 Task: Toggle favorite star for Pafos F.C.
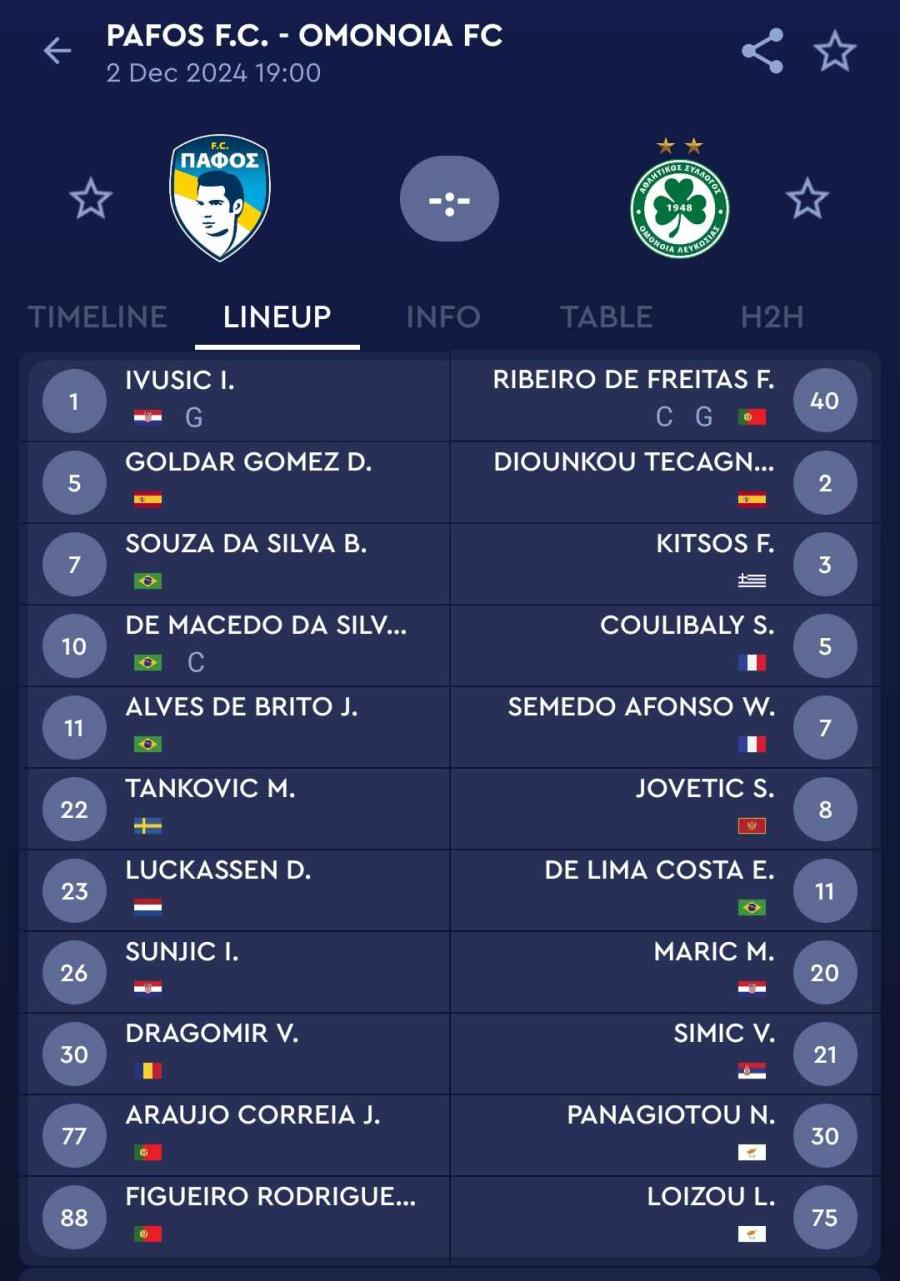pyautogui.click(x=91, y=199)
